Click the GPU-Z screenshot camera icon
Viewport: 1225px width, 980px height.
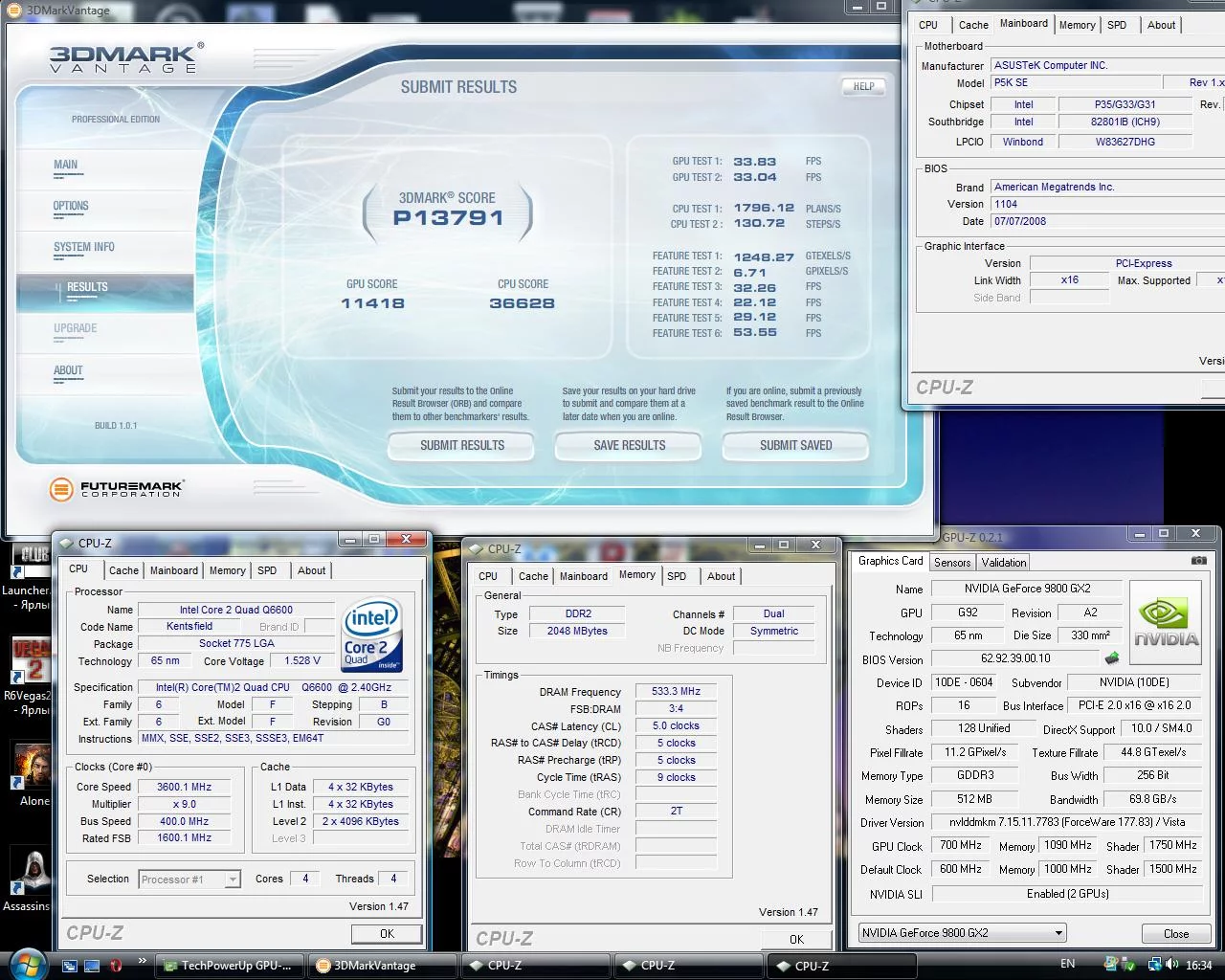[x=1198, y=561]
